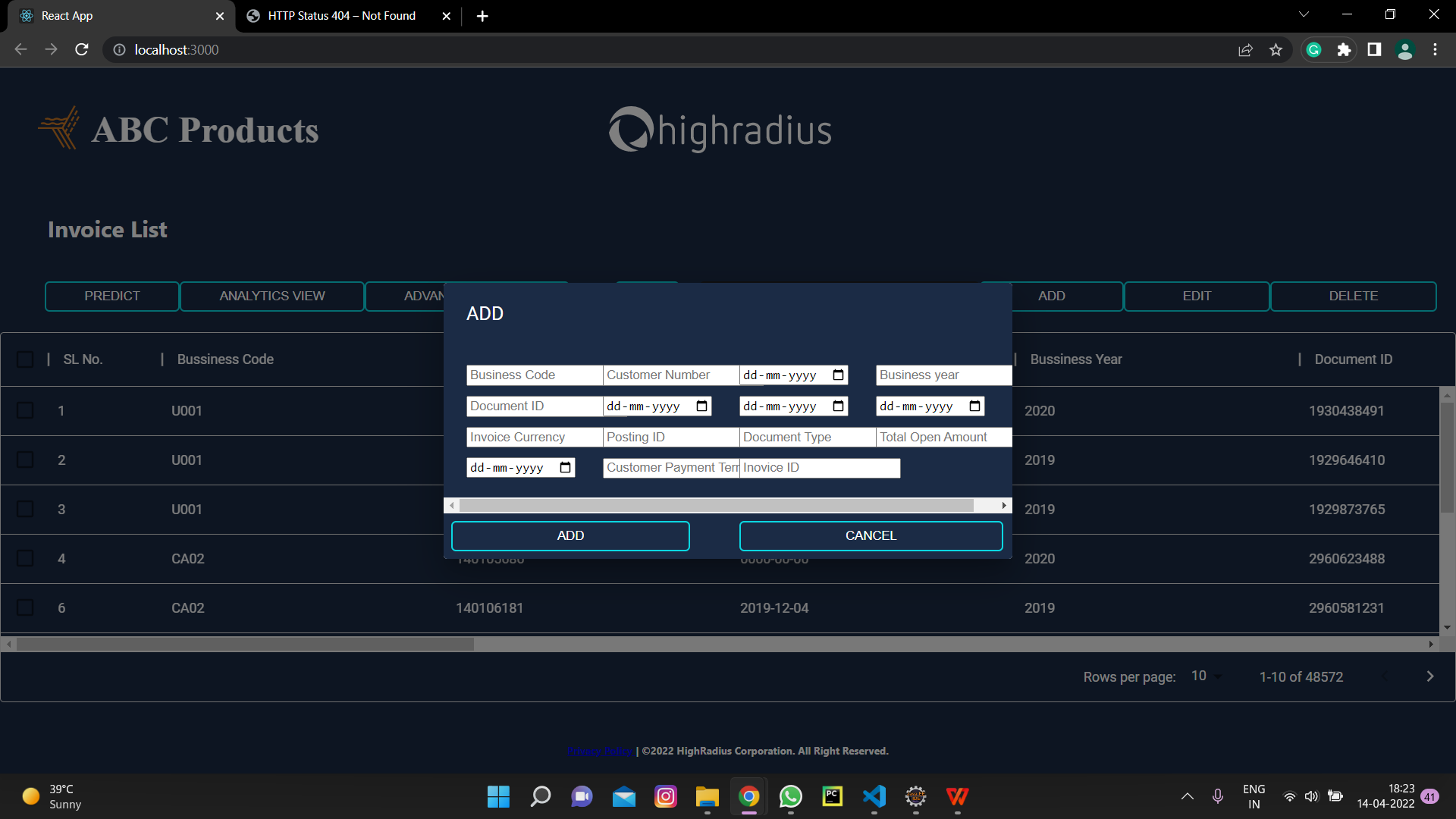The height and width of the screenshot is (819, 1456).
Task: Open the Rows per page dropdown
Action: [x=1205, y=676]
